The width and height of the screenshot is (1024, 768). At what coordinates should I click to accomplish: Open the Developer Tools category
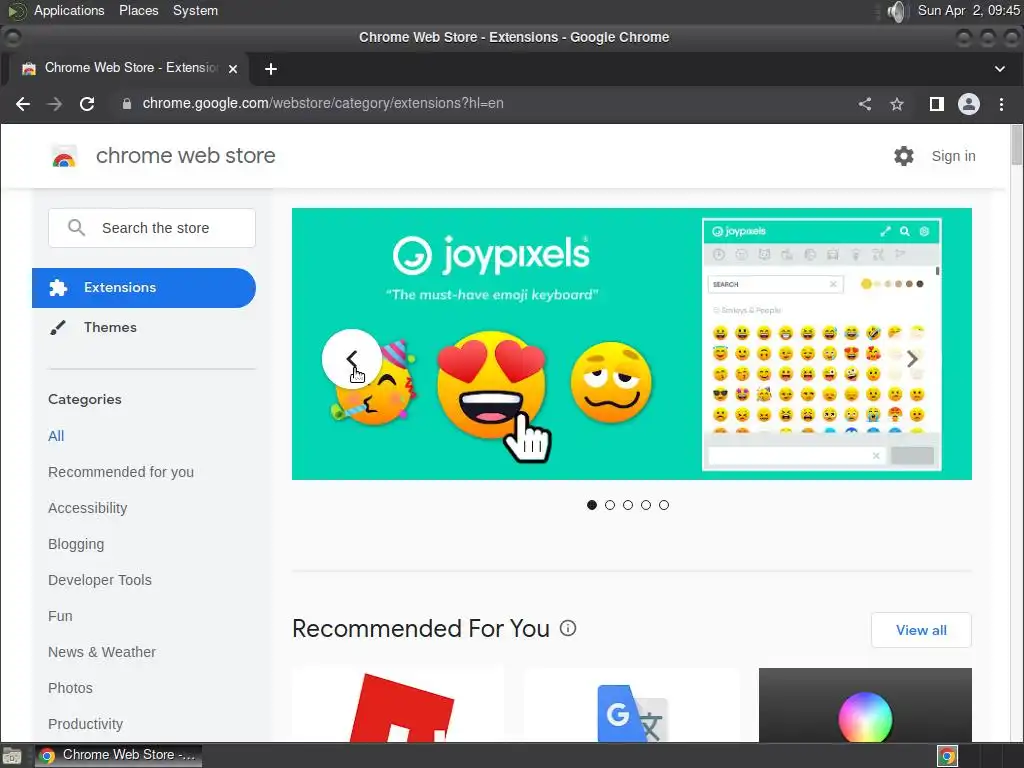click(x=100, y=580)
